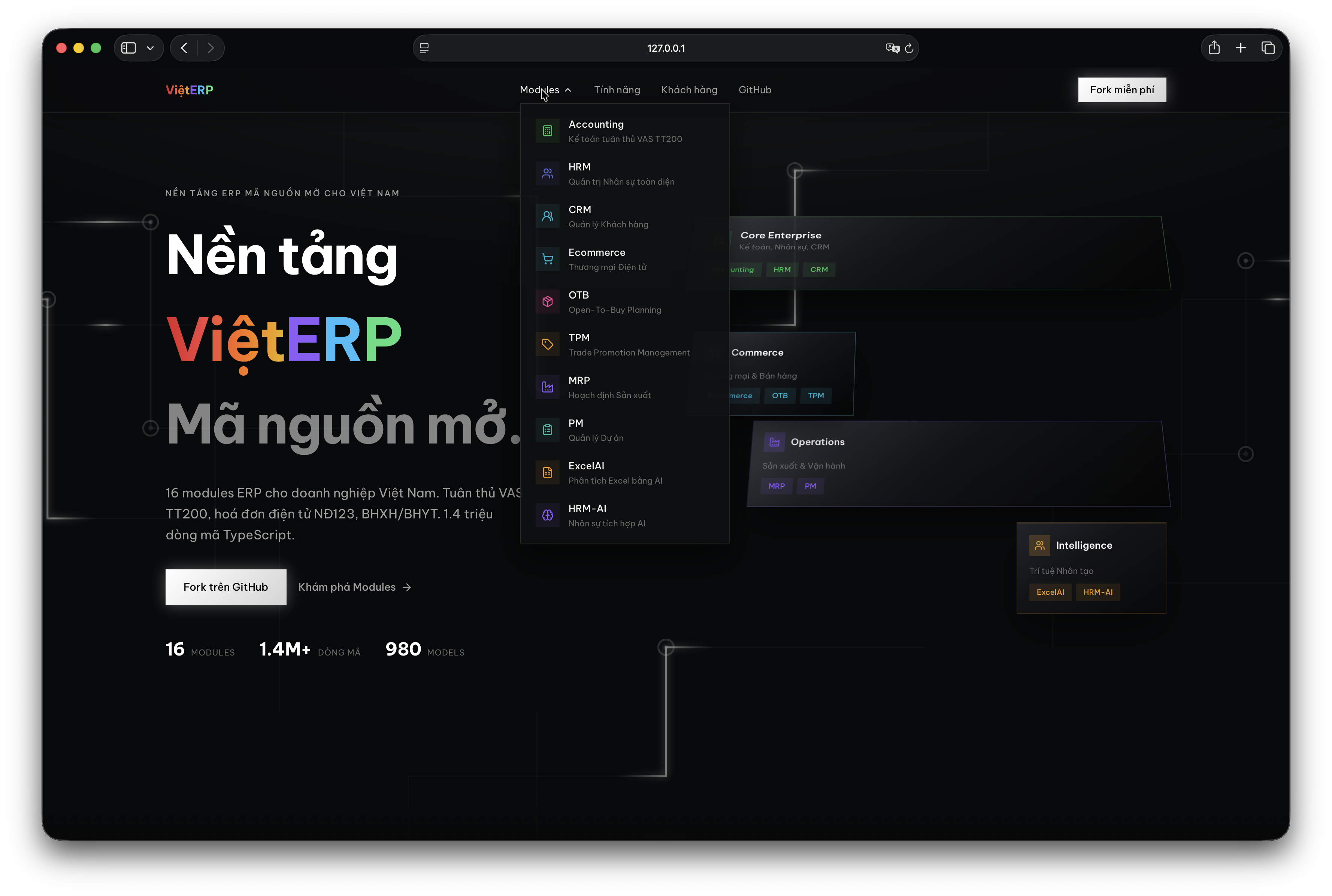Screen dimensions: 1332x896
Task: Click the HRM people icon
Action: pos(547,174)
